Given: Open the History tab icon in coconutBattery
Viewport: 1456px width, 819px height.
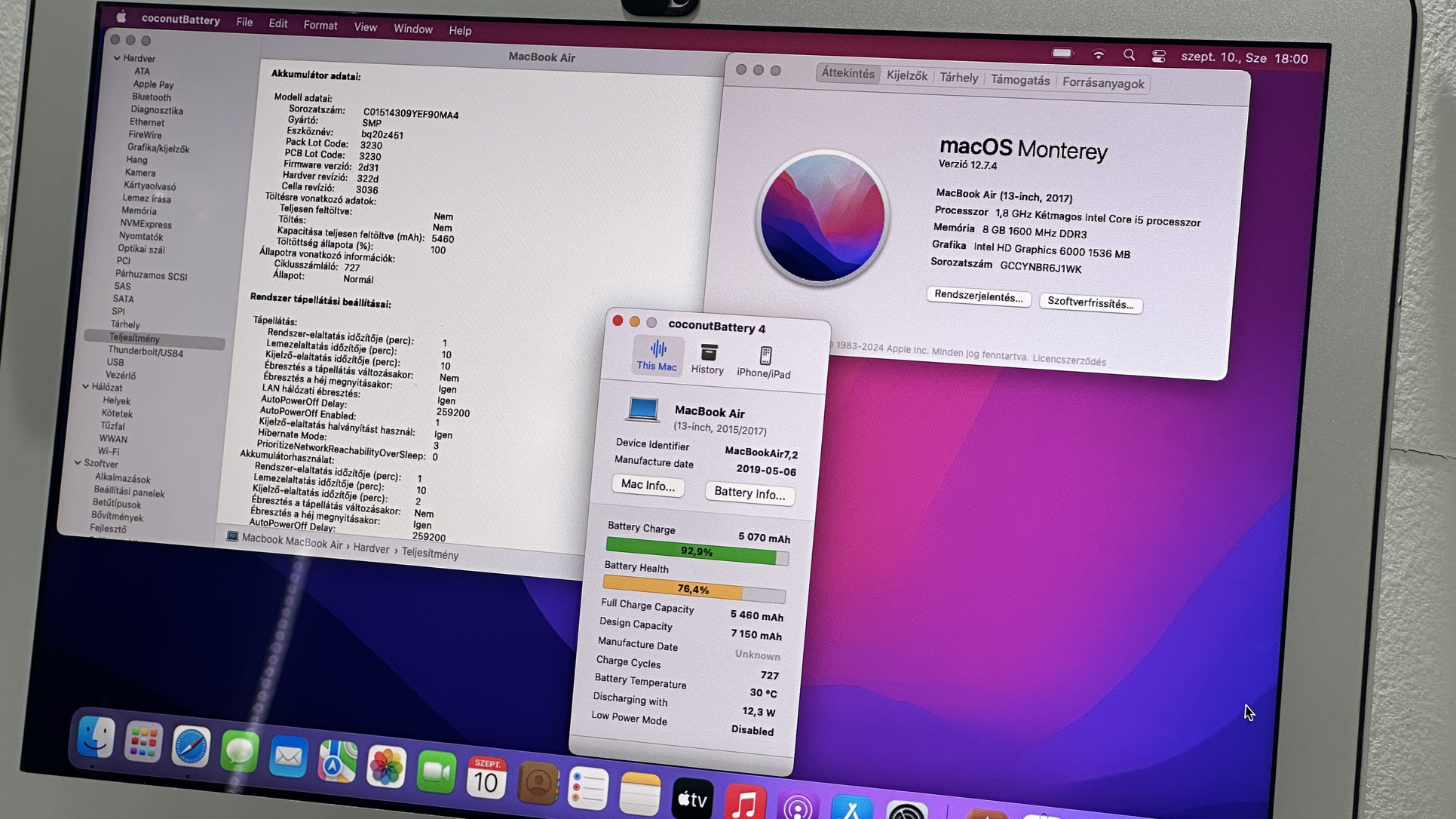Looking at the screenshot, I should [x=708, y=353].
